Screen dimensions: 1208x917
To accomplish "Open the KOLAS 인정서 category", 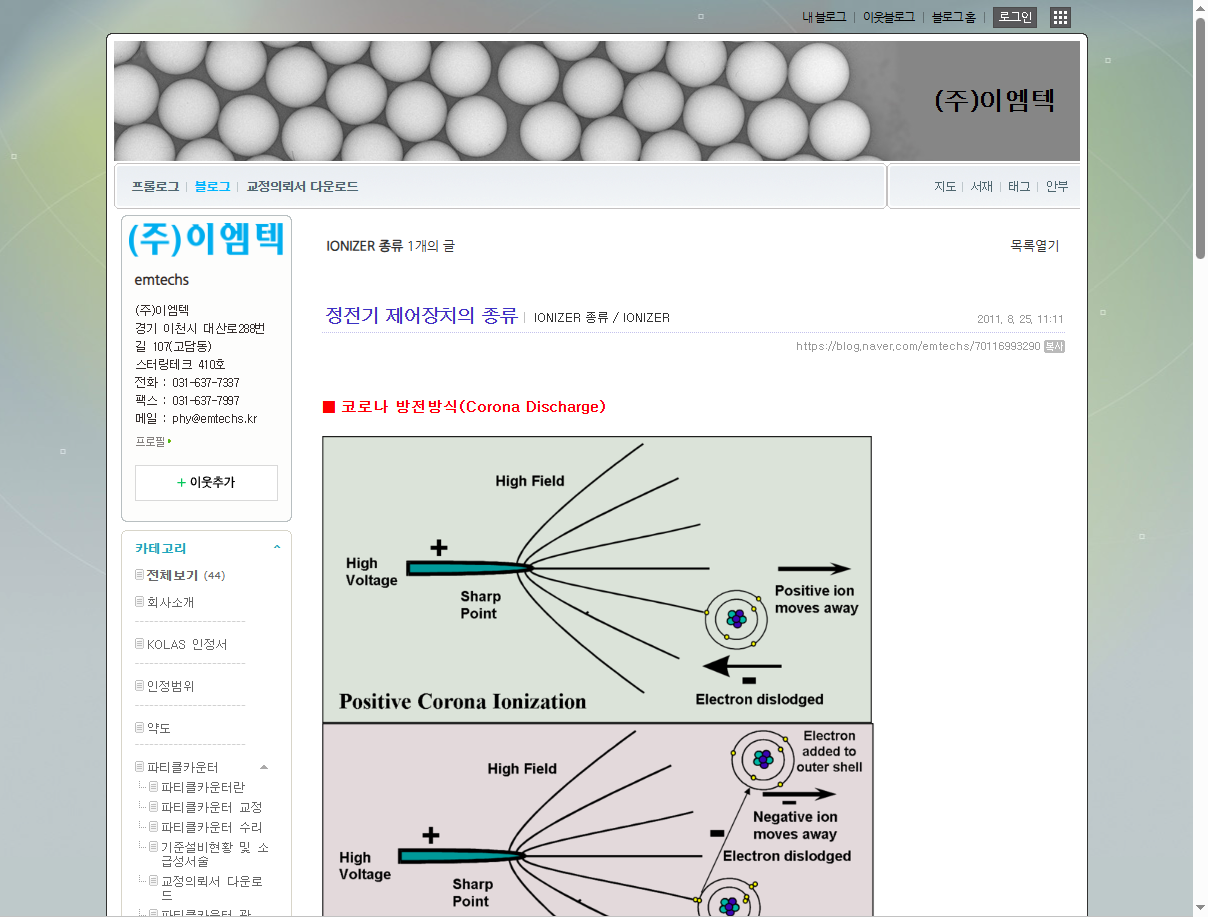I will click(187, 644).
